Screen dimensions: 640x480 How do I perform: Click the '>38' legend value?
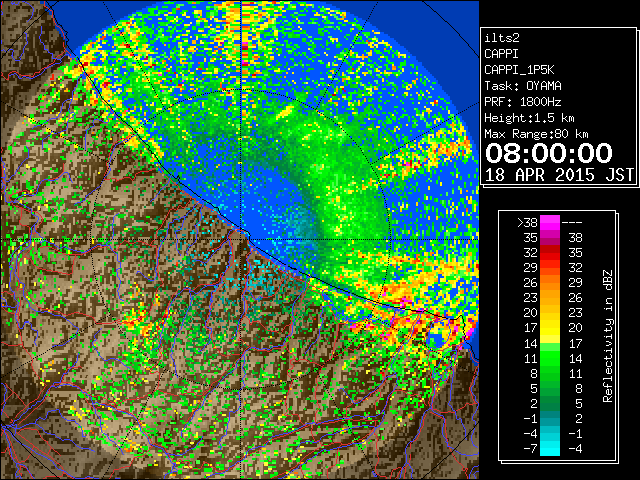(527, 223)
